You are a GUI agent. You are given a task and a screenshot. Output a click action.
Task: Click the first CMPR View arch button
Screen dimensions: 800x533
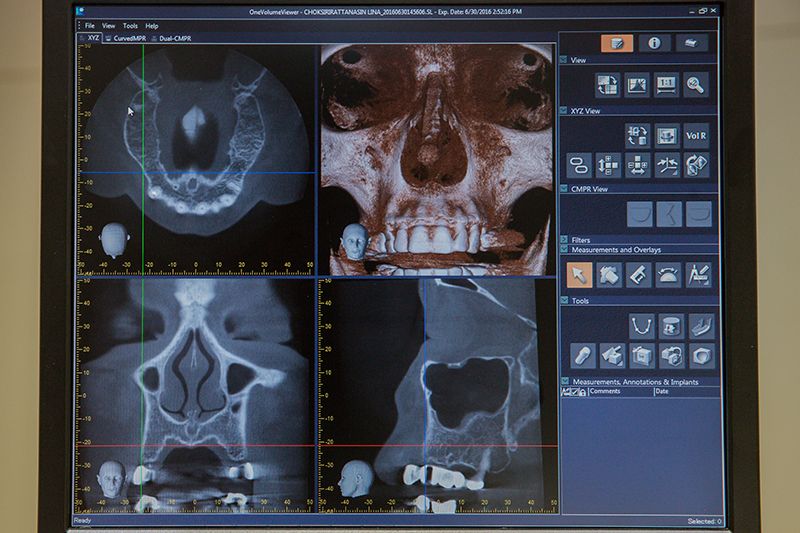coord(639,214)
